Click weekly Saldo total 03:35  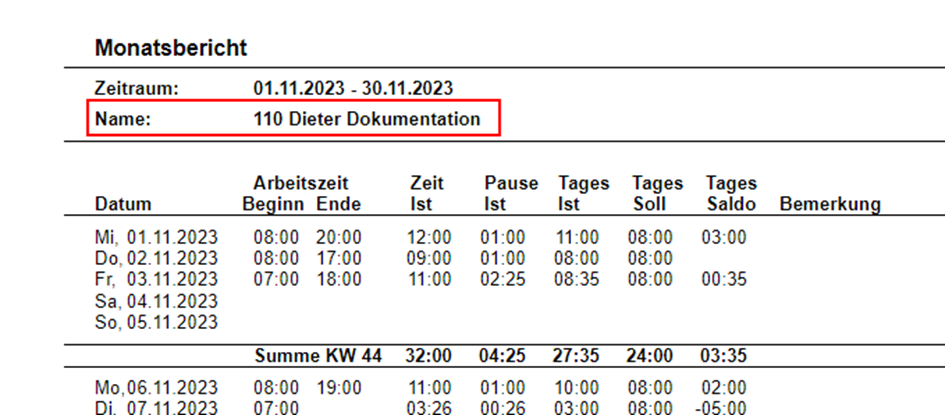(723, 356)
